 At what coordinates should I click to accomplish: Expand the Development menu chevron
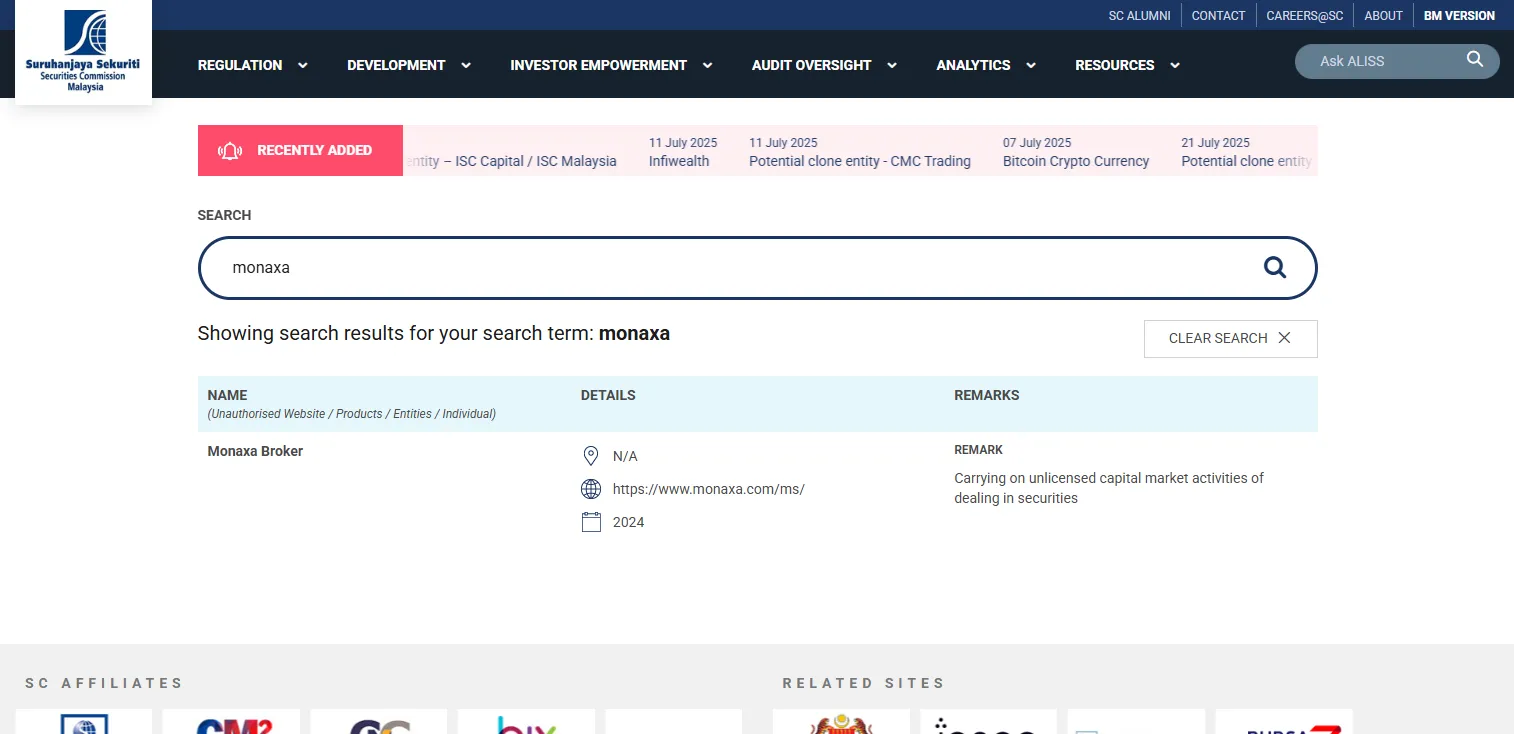click(466, 65)
